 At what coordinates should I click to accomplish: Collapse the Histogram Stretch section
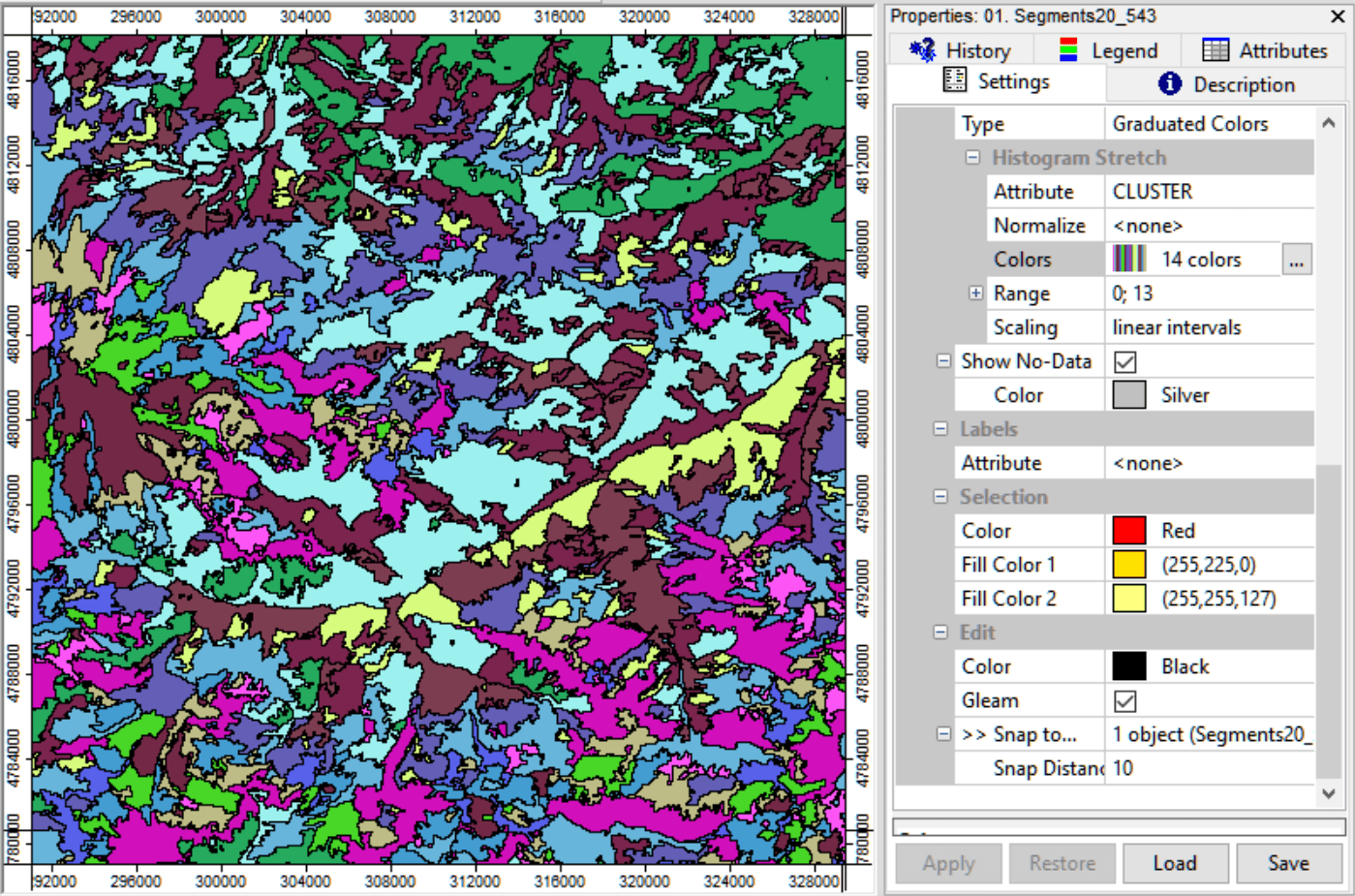click(x=972, y=158)
